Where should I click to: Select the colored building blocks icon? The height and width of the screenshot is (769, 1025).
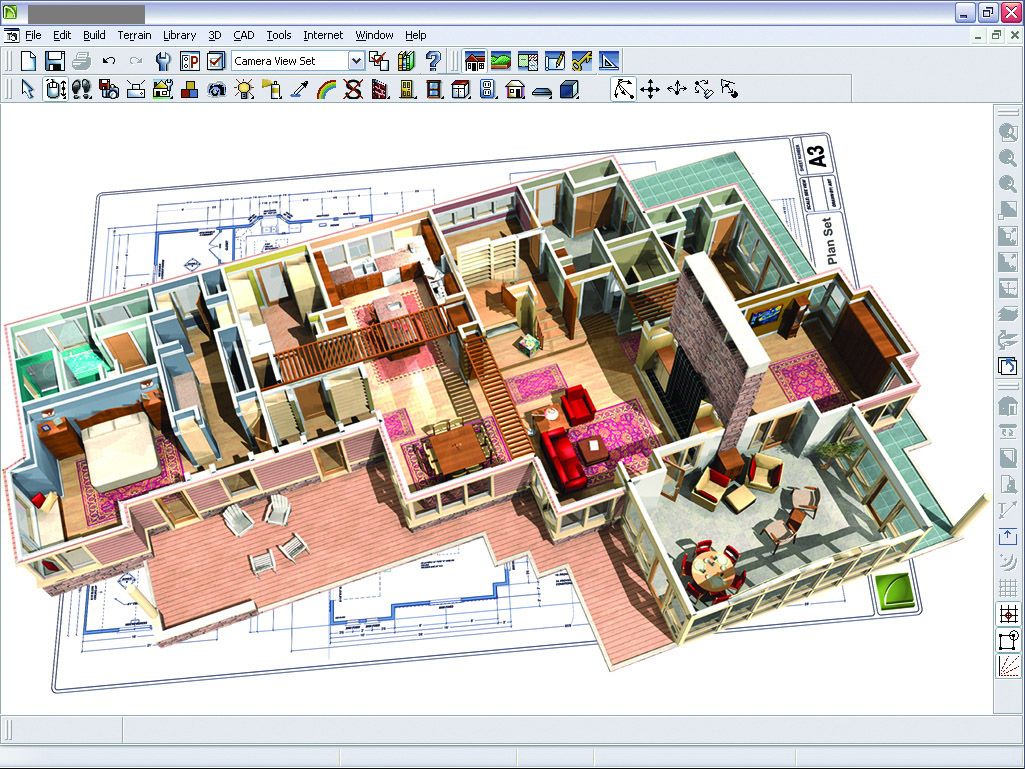(190, 89)
